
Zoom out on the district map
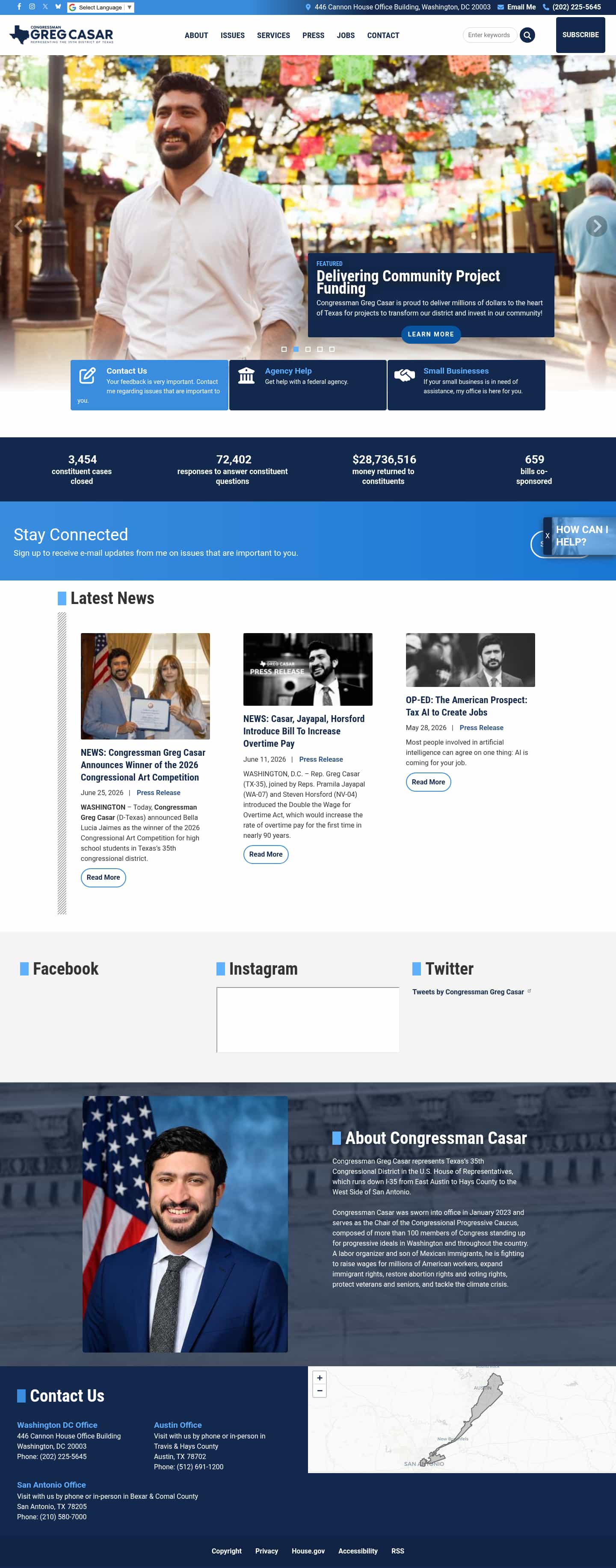[x=319, y=1391]
